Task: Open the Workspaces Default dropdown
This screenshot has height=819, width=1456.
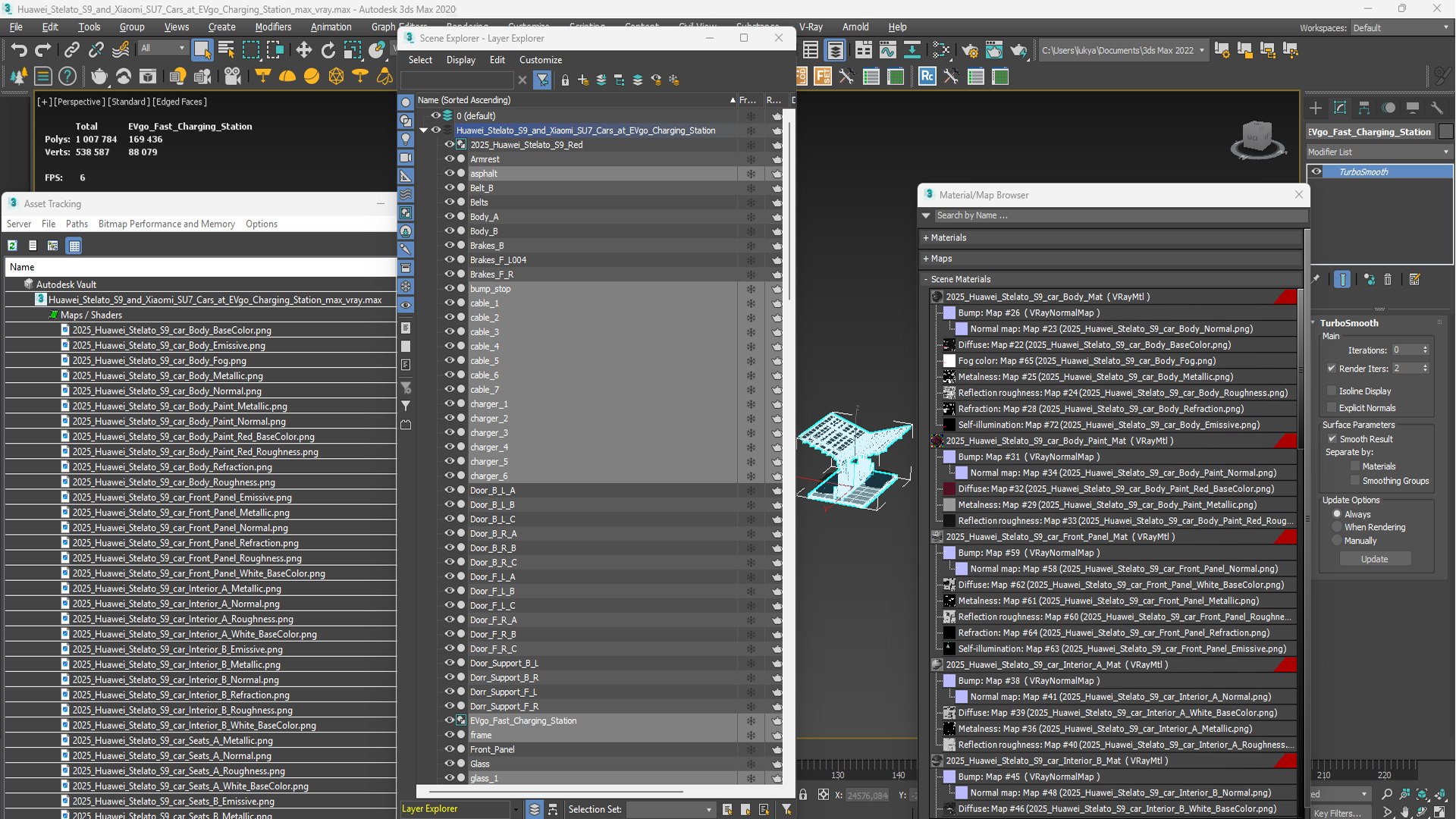Action: pos(1401,28)
